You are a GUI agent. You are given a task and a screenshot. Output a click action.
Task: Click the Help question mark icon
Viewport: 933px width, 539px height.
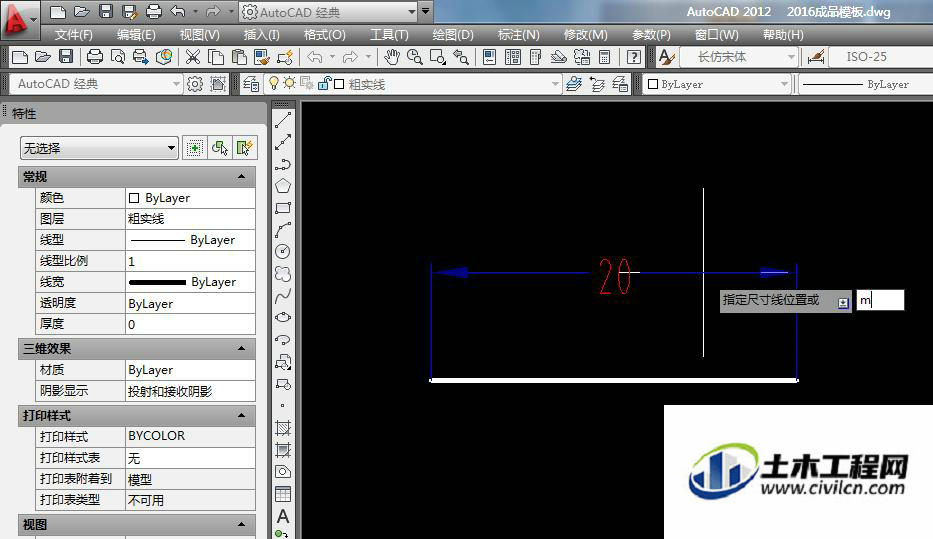pos(634,57)
